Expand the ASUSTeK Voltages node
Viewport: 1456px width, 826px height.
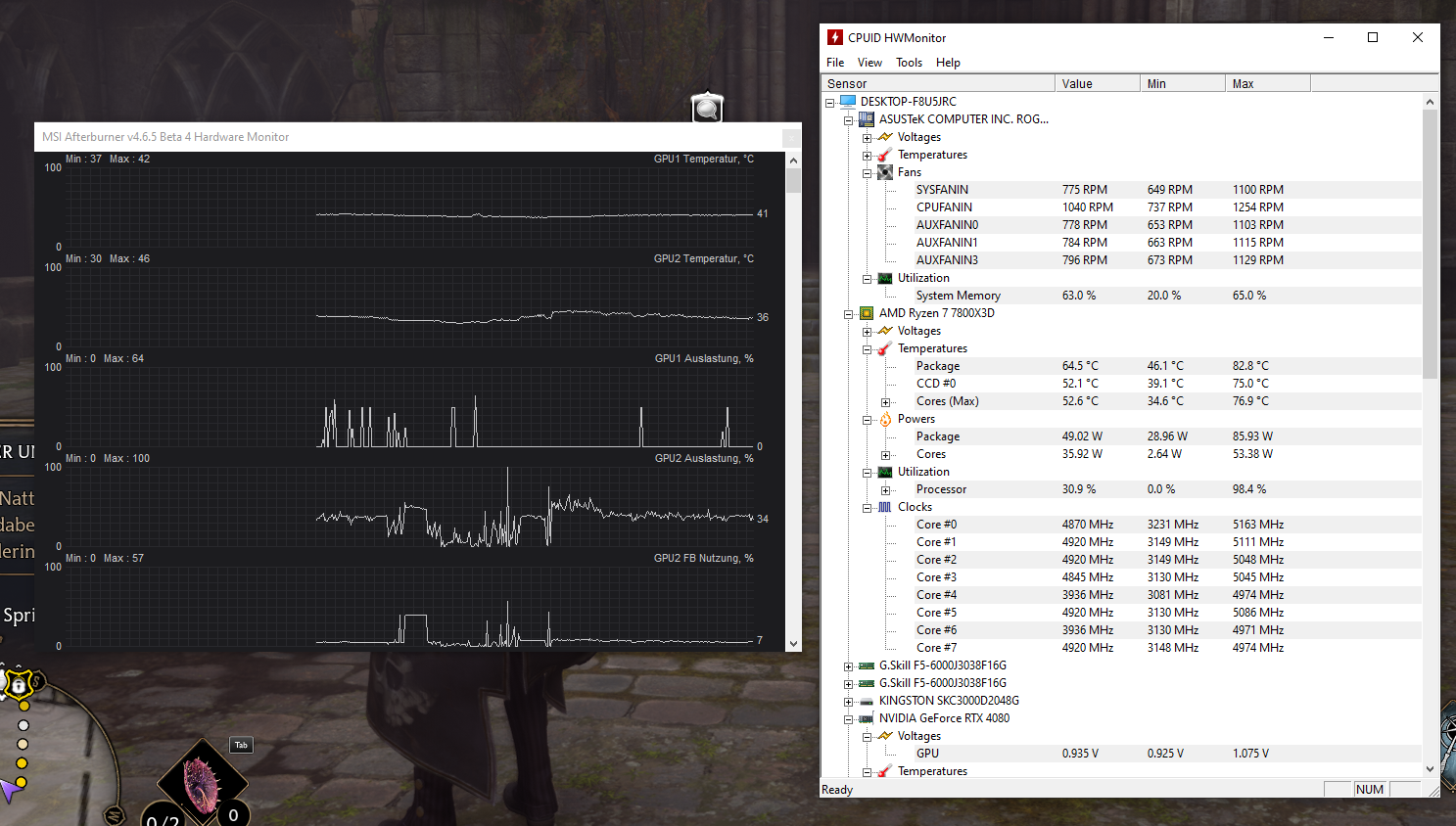tap(868, 137)
